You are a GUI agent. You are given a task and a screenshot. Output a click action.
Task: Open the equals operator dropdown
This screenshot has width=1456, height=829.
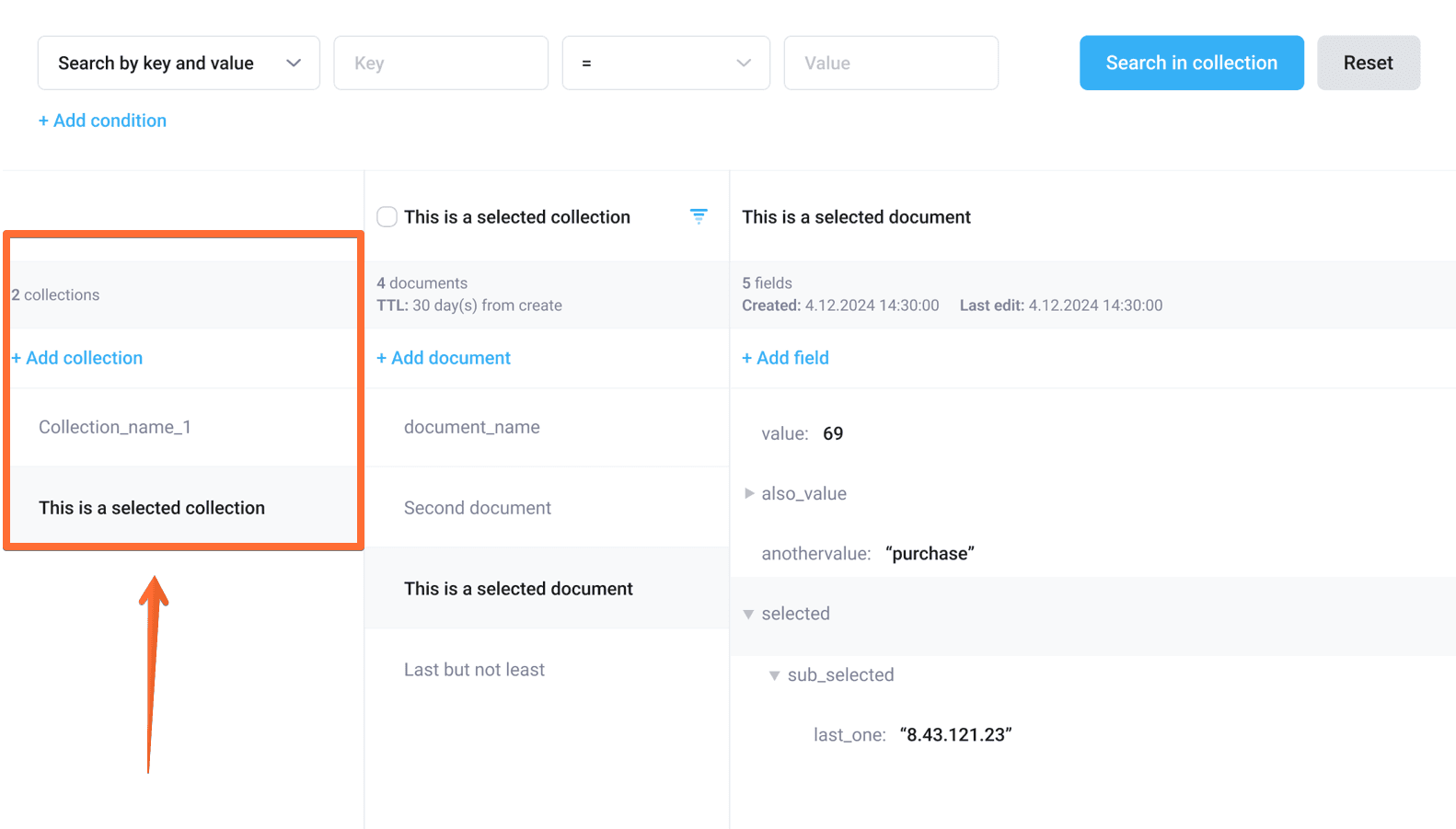pos(665,63)
